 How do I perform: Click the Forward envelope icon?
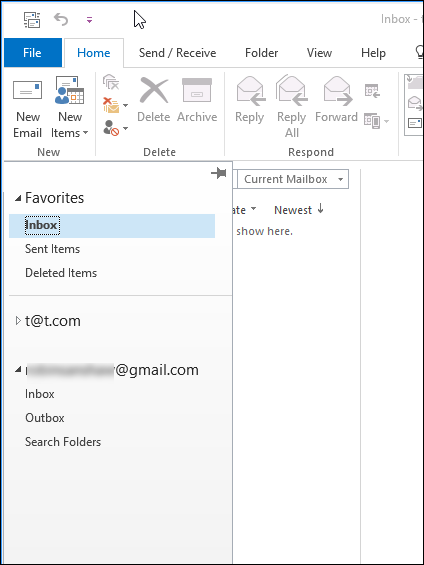[x=337, y=91]
